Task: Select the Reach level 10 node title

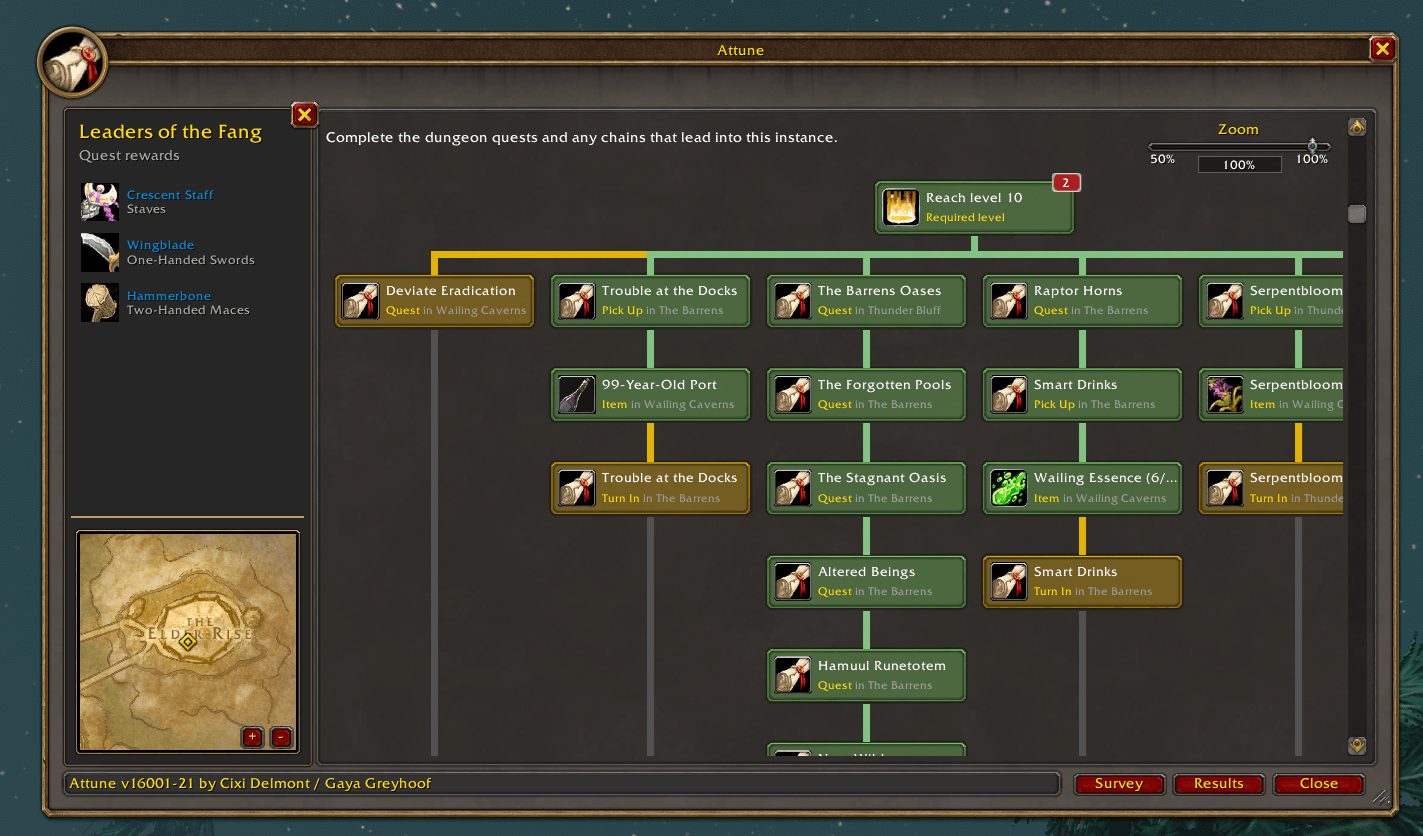Action: pos(974,198)
